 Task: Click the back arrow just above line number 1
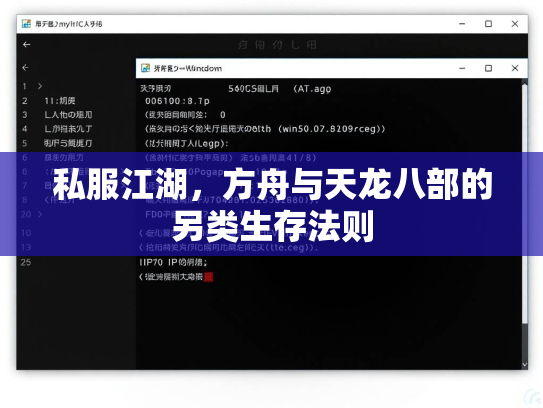tap(25, 68)
